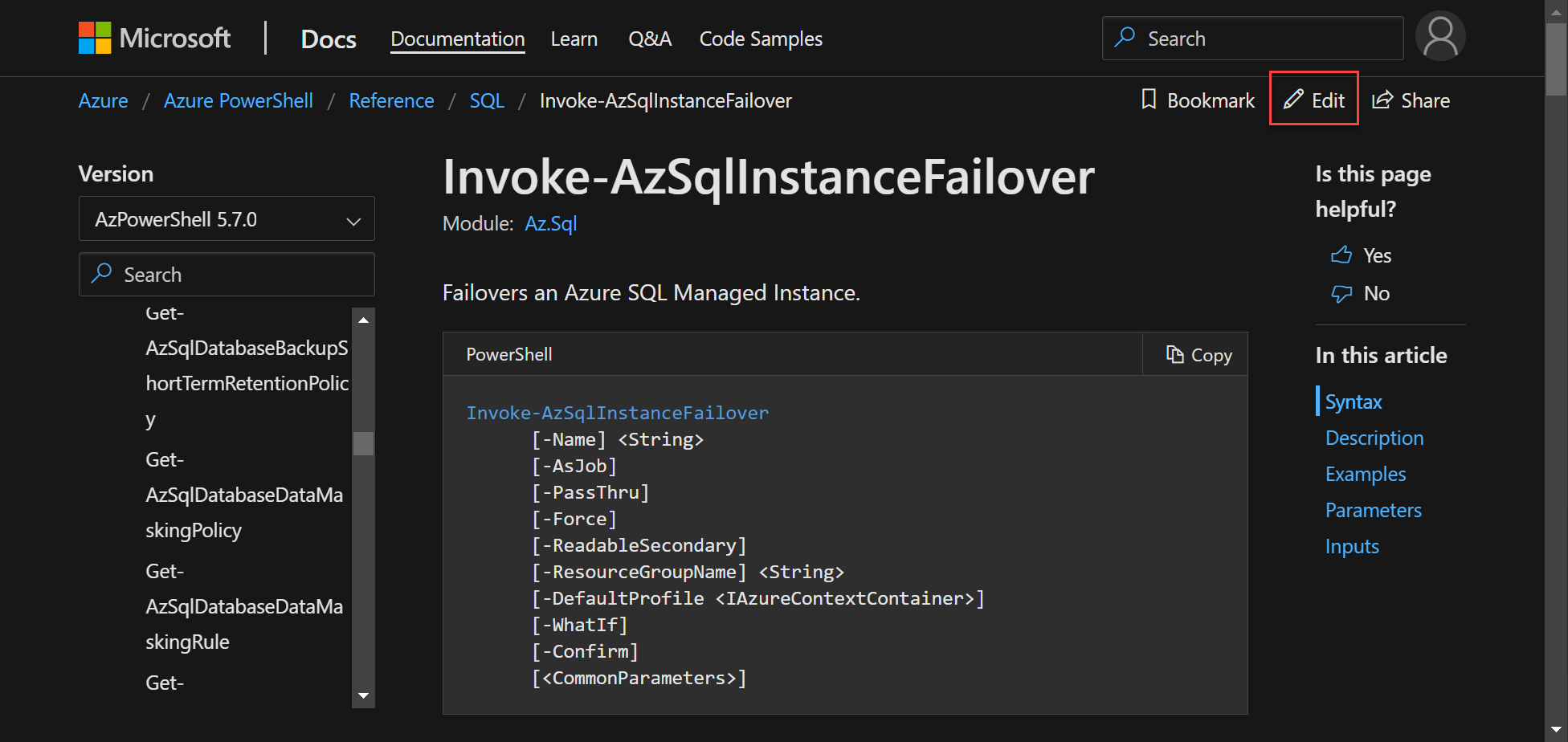Click the [-ResourceGroupName] <String> line
Image resolution: width=1568 pixels, height=742 pixels.
(x=688, y=572)
